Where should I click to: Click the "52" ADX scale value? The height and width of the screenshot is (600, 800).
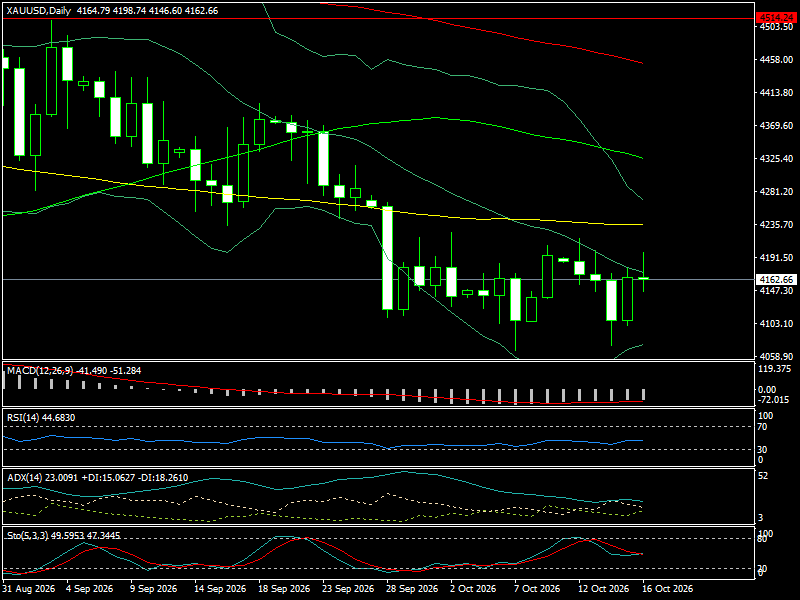[x=764, y=476]
